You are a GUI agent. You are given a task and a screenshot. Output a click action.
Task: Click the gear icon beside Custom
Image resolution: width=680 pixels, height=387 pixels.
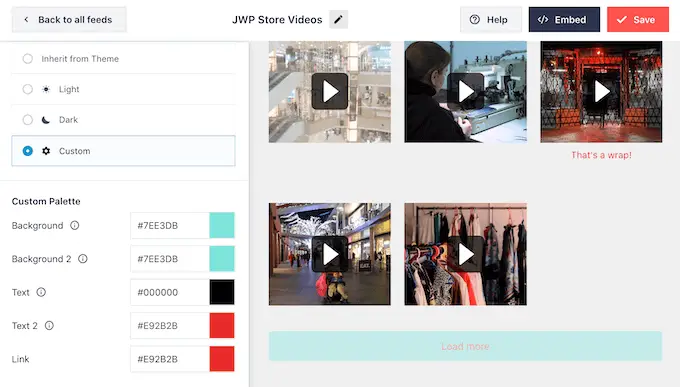[46, 151]
